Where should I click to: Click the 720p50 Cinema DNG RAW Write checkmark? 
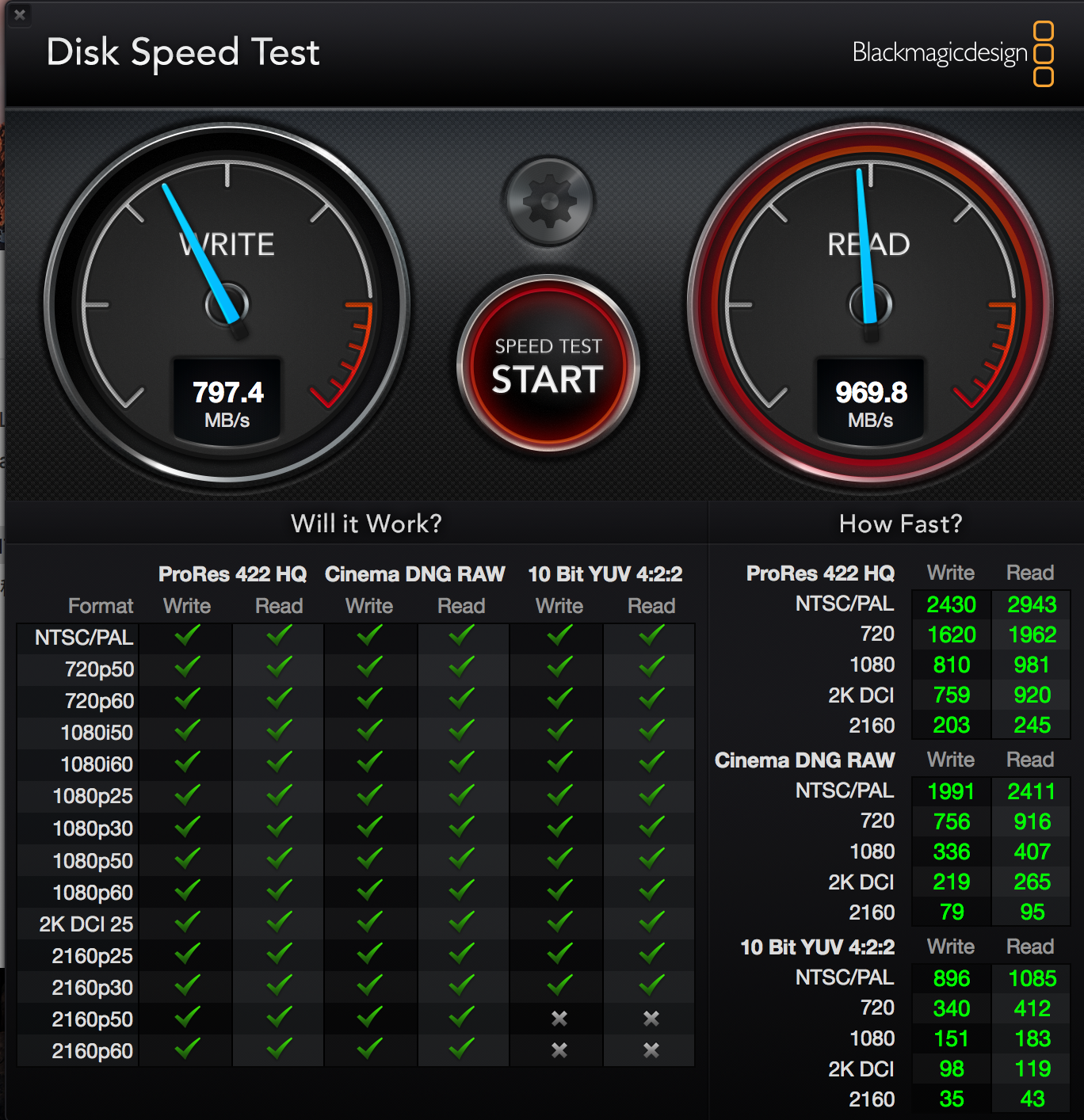pos(370,667)
